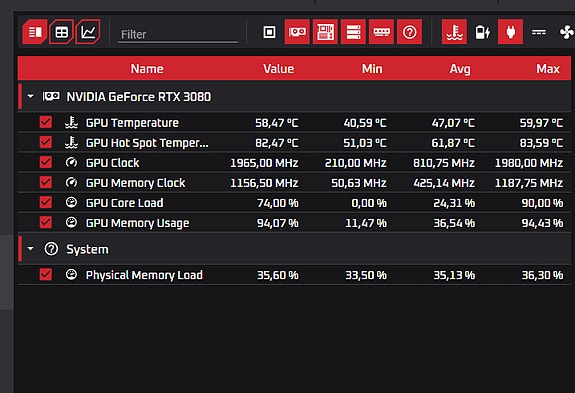Viewport: 575px width, 393px height.
Task: Click the 58,47 °C current temperature value
Action: (276, 122)
